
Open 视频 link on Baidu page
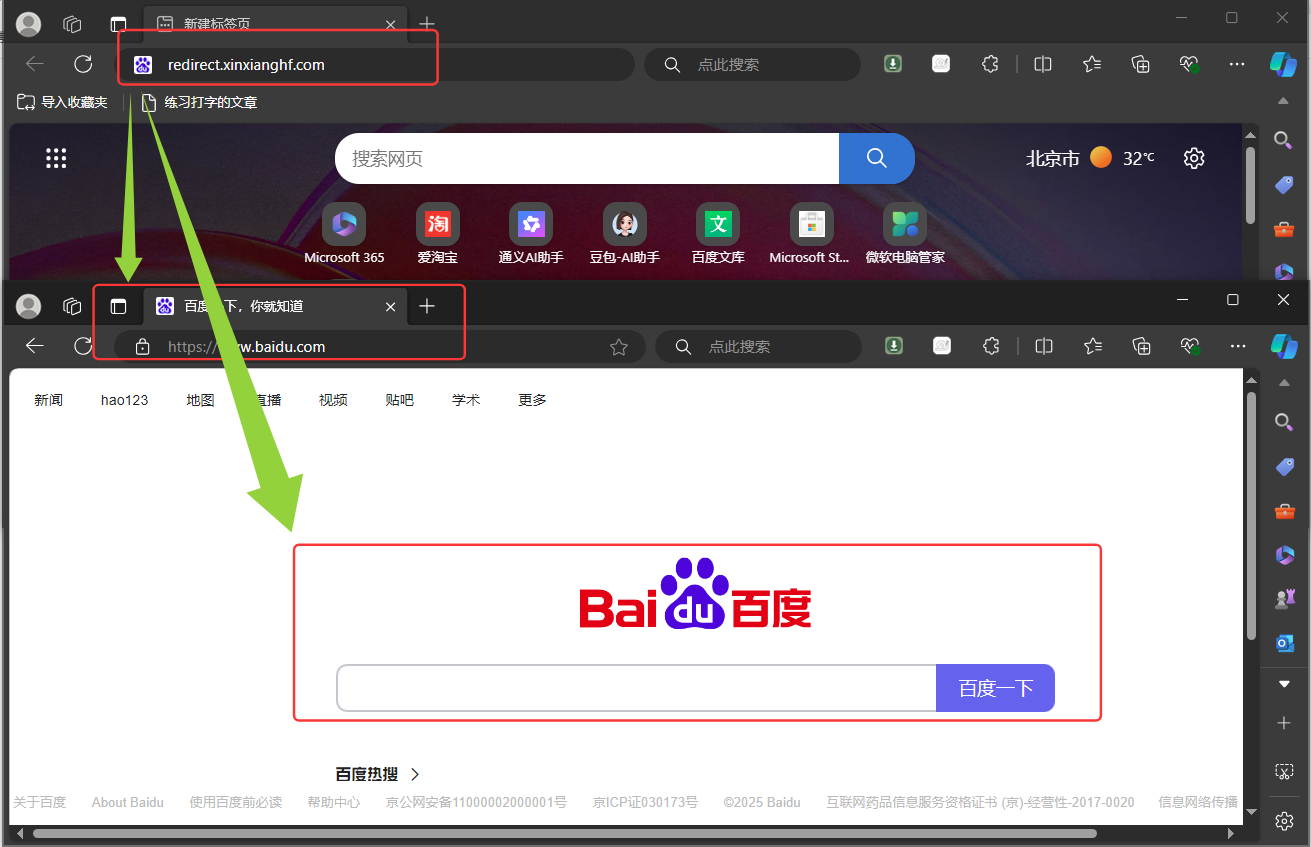(x=333, y=400)
